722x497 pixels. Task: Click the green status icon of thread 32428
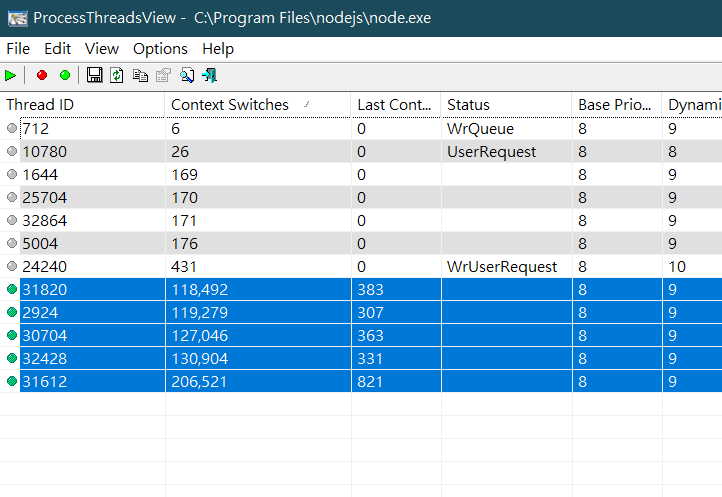click(12, 358)
